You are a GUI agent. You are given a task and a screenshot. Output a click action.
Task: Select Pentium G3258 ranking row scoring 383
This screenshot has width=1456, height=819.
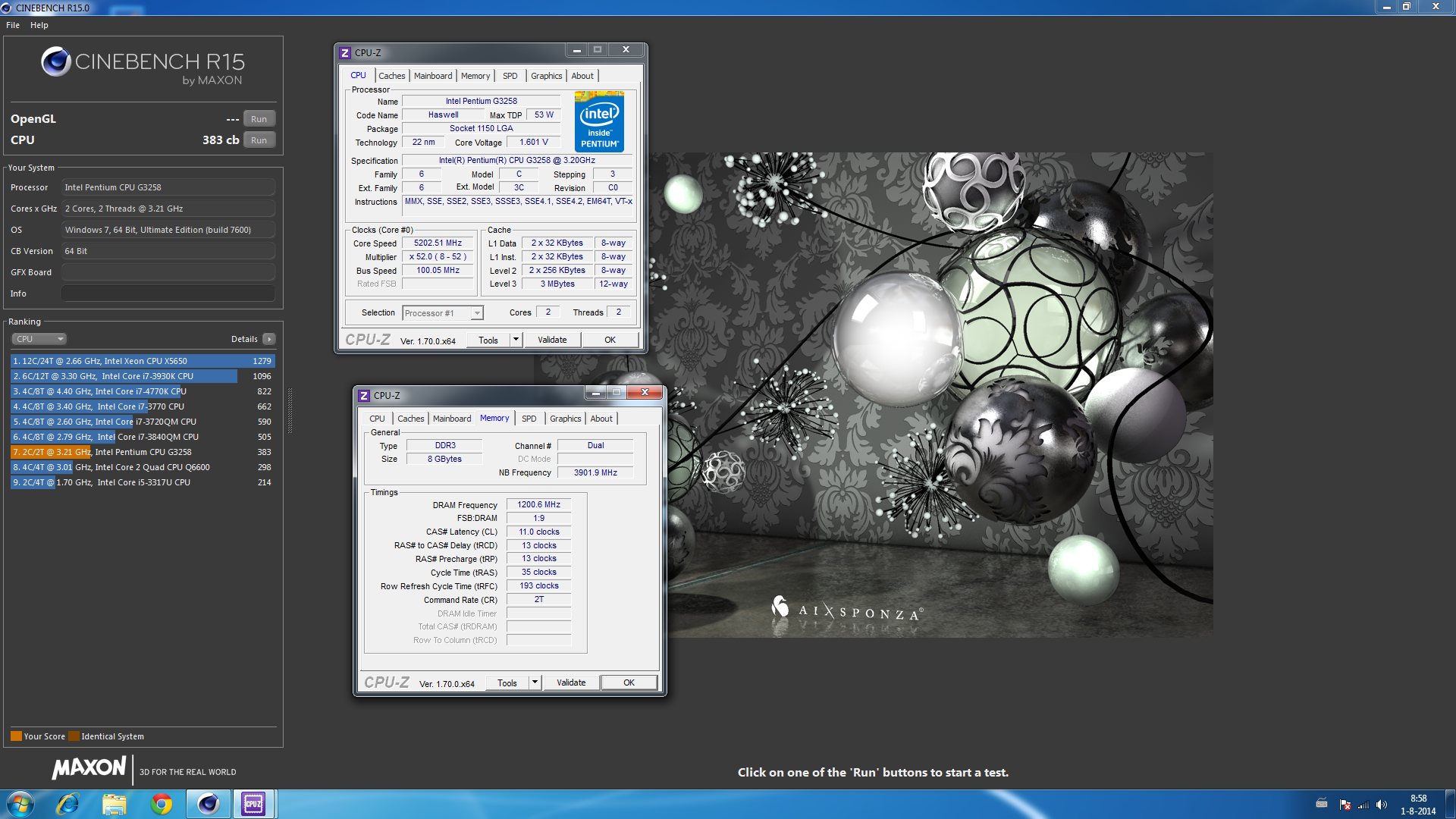[143, 452]
